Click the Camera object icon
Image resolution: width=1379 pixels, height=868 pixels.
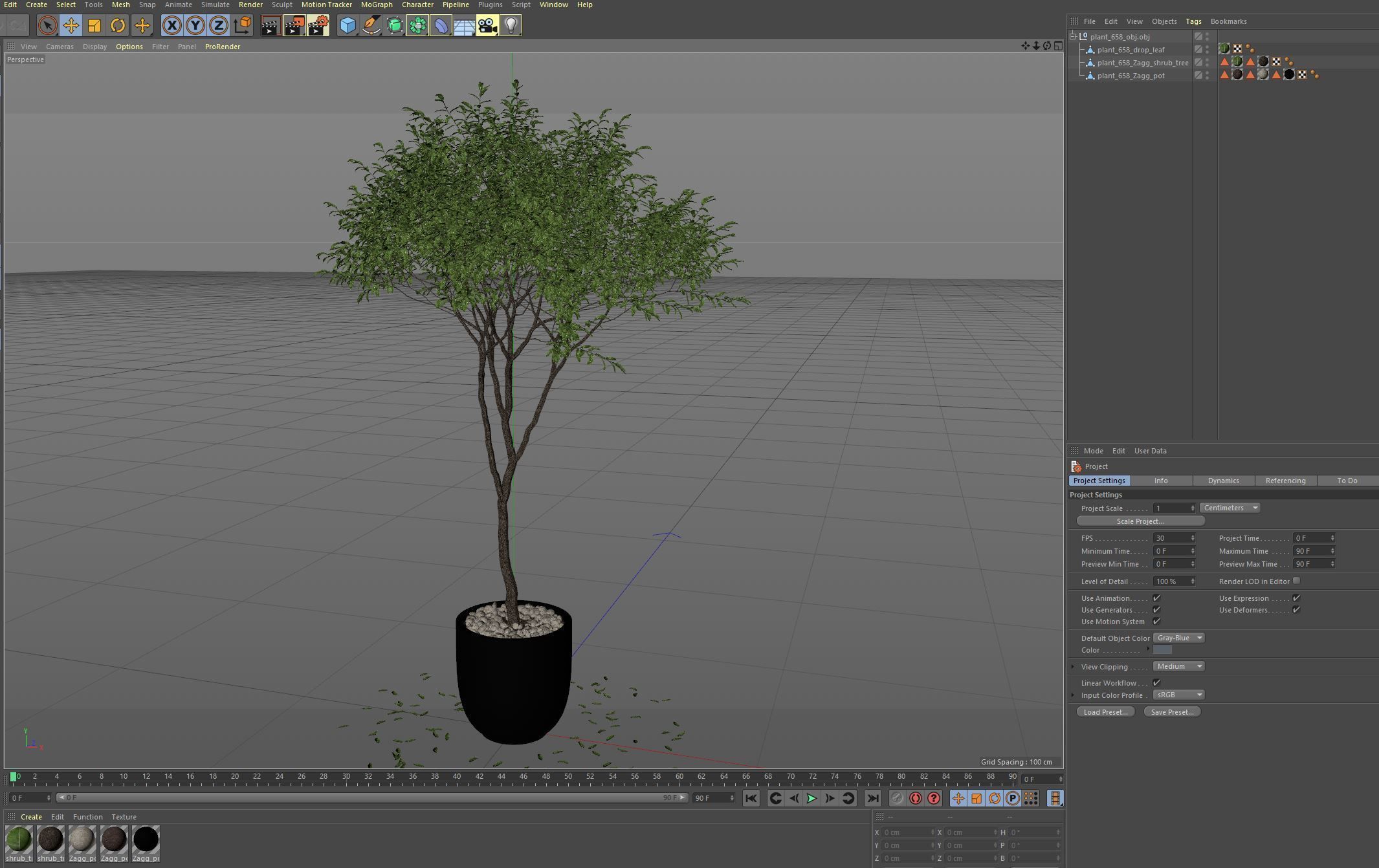click(487, 26)
